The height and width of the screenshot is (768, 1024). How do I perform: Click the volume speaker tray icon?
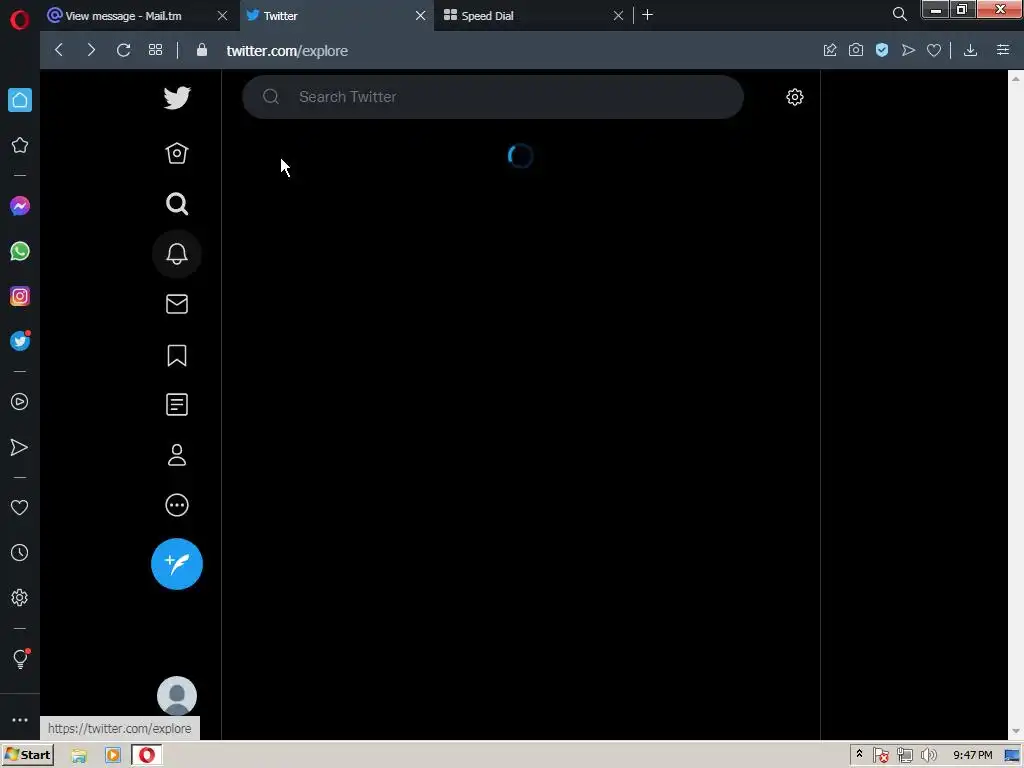point(929,756)
